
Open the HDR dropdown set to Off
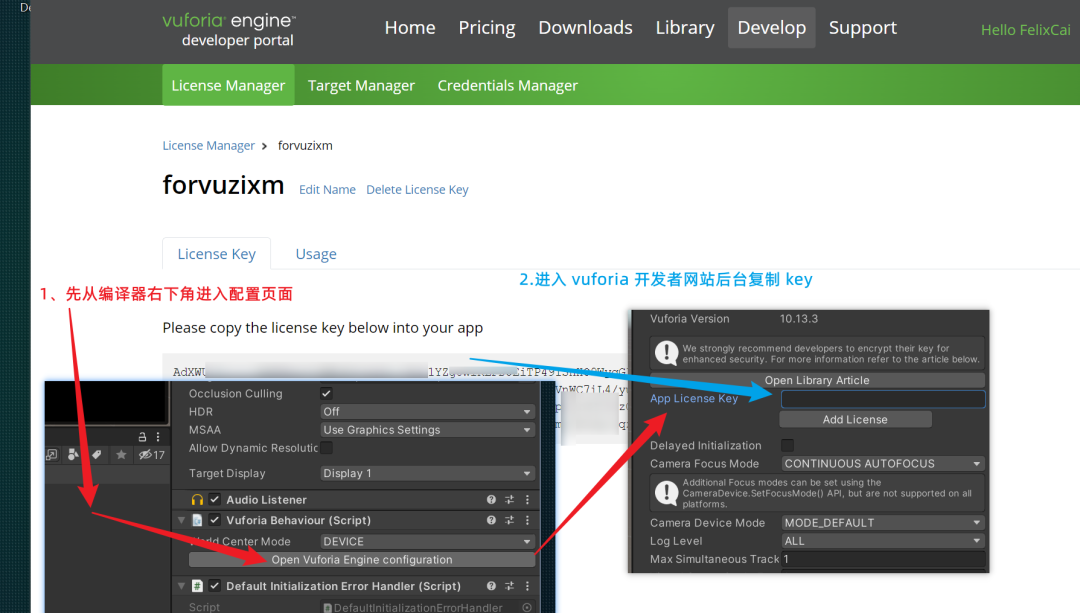pos(427,411)
